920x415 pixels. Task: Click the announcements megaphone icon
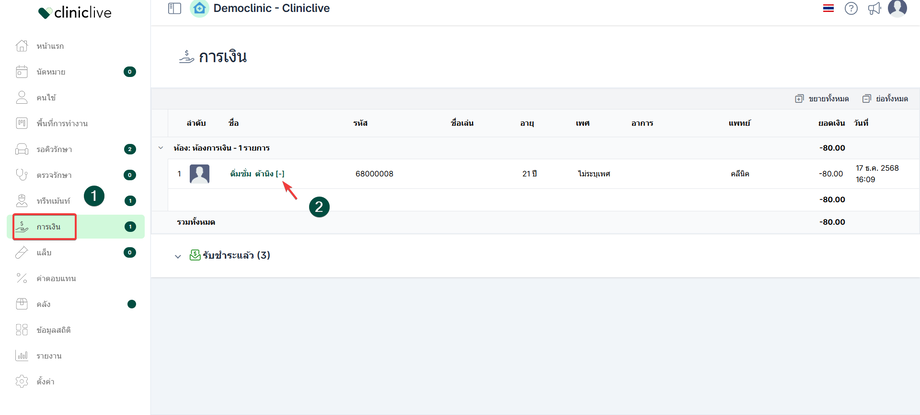coord(874,8)
